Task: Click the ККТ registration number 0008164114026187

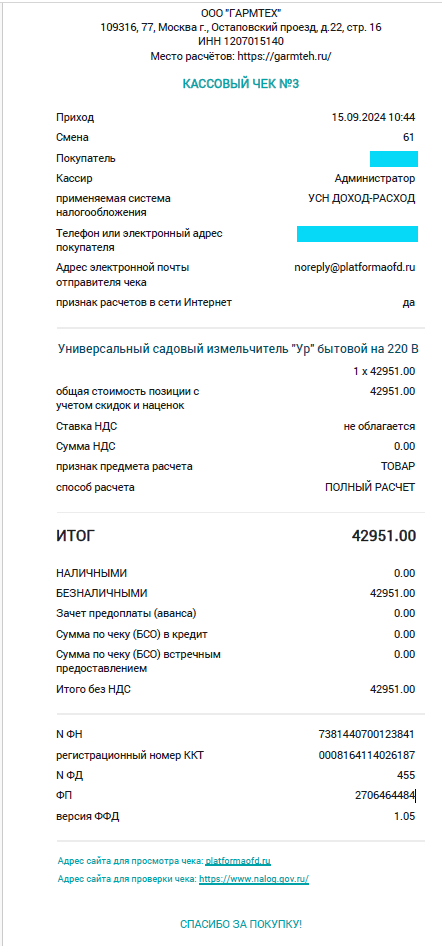Action: [367, 755]
